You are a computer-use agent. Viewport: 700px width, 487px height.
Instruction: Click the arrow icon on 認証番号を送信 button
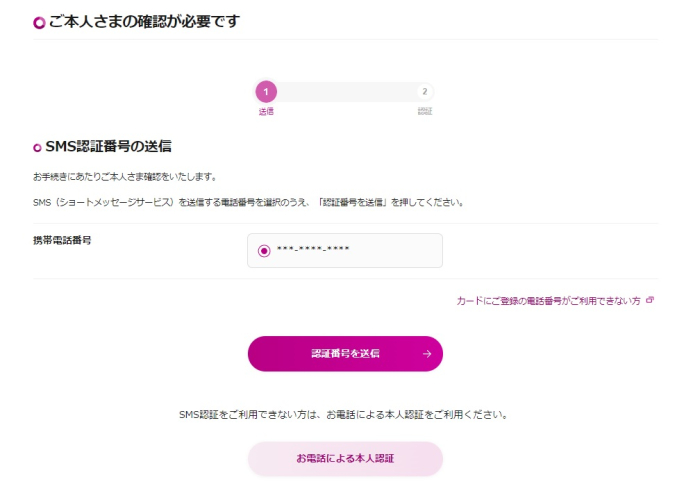point(427,354)
